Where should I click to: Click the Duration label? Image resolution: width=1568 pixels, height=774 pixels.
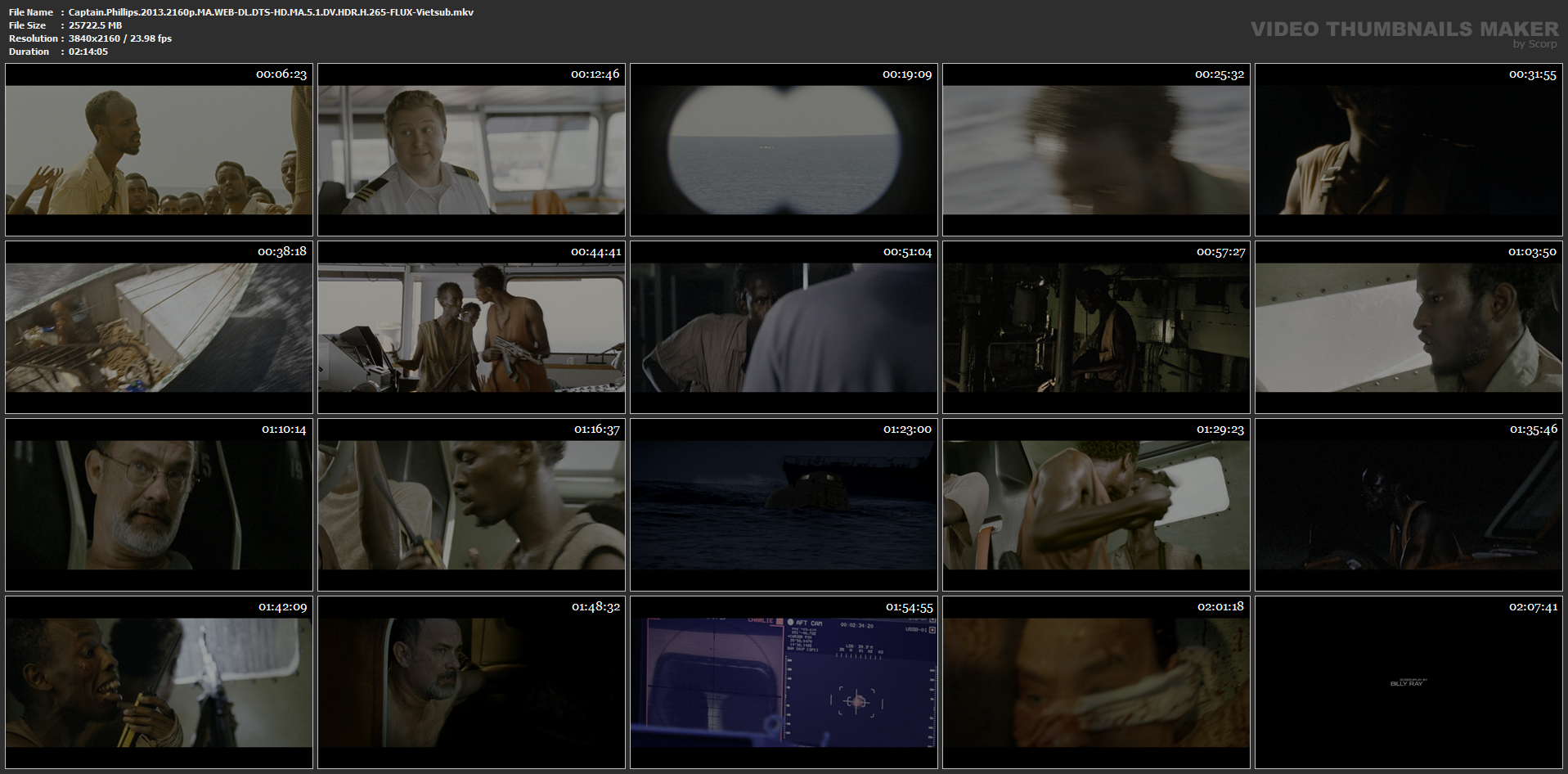(29, 52)
